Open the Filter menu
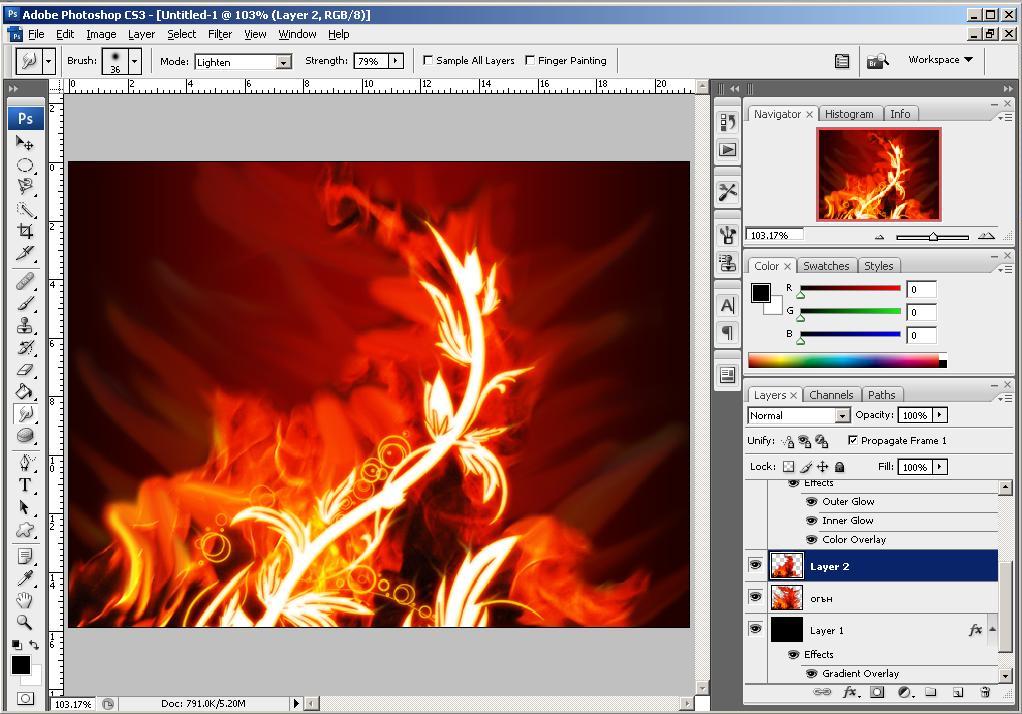Image resolution: width=1022 pixels, height=714 pixels. click(220, 33)
